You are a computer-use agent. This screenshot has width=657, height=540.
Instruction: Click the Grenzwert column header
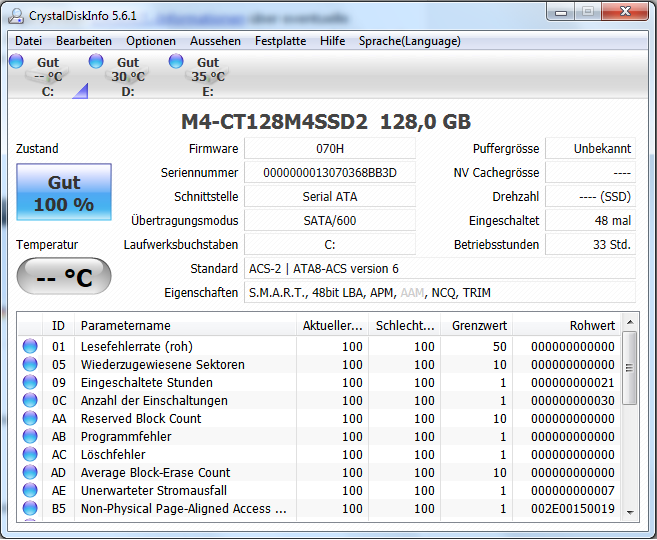pos(477,326)
